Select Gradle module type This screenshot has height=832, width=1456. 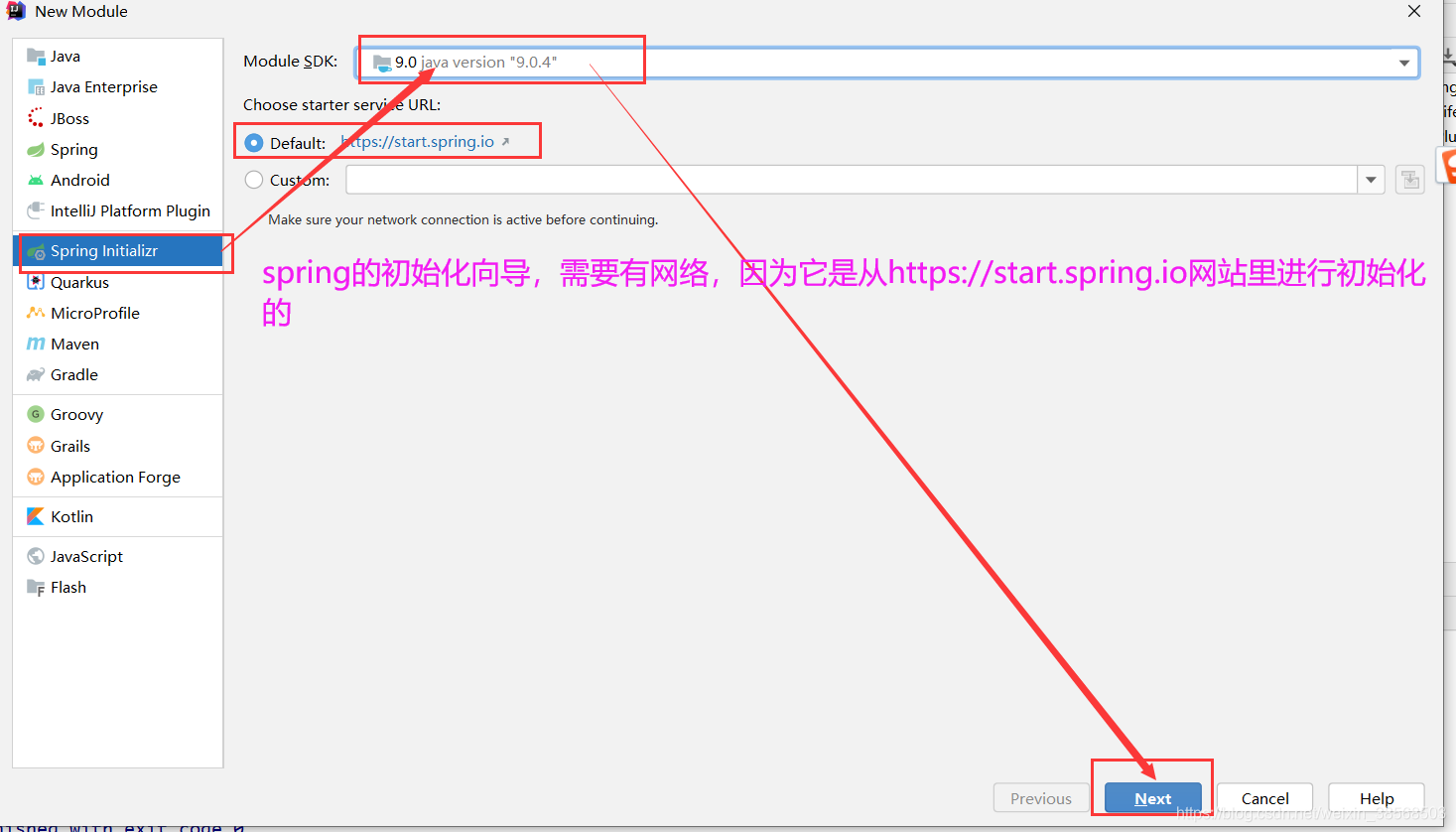tap(118, 374)
